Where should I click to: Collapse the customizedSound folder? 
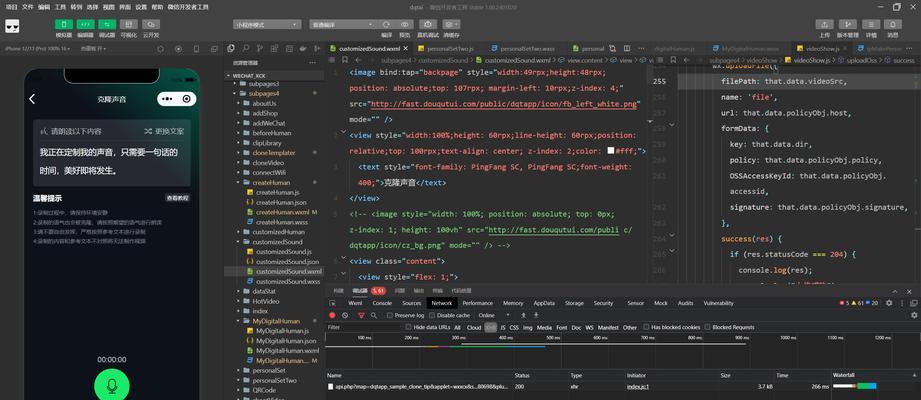[277, 242]
